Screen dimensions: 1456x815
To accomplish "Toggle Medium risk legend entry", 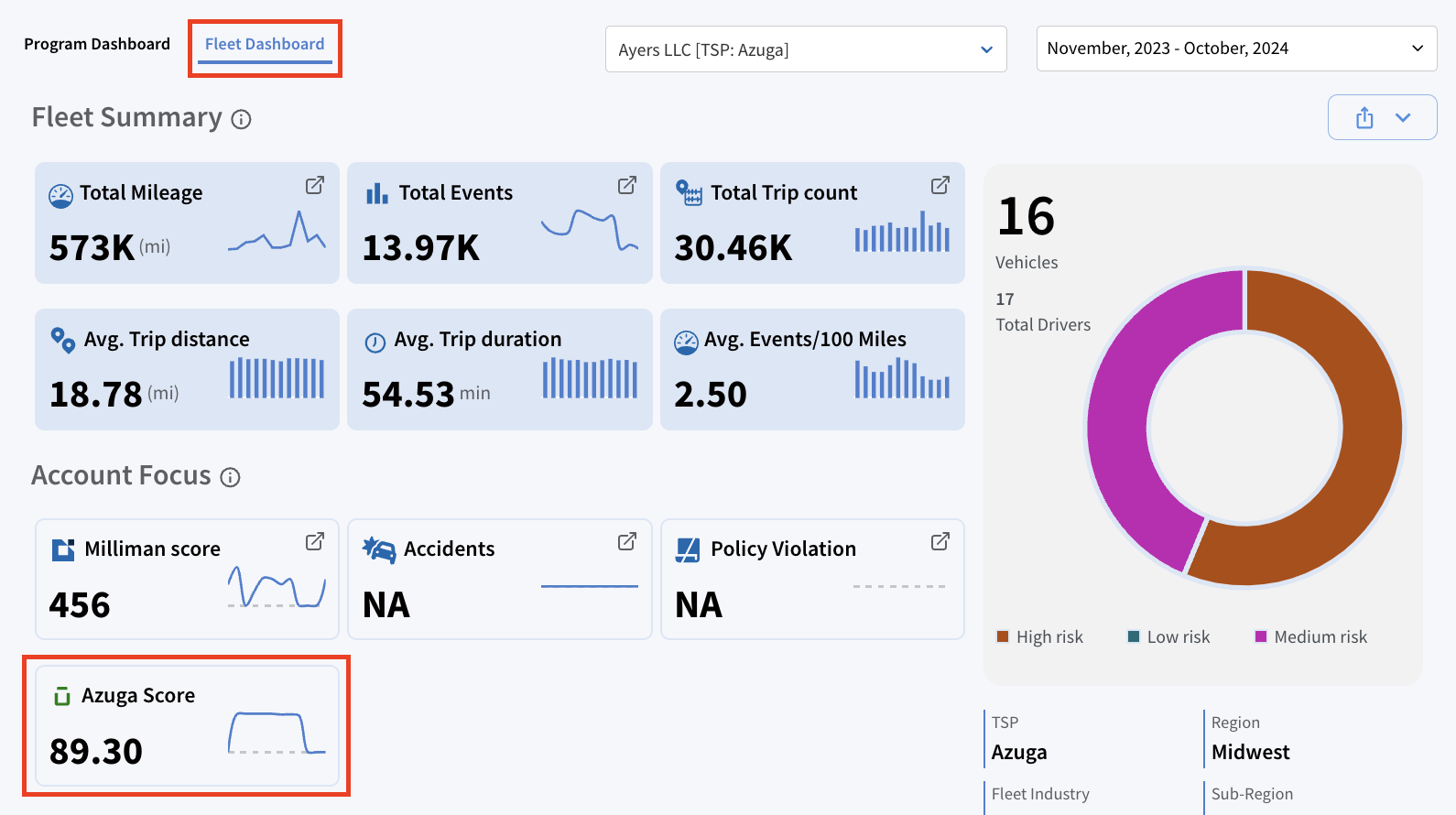I will click(1310, 636).
